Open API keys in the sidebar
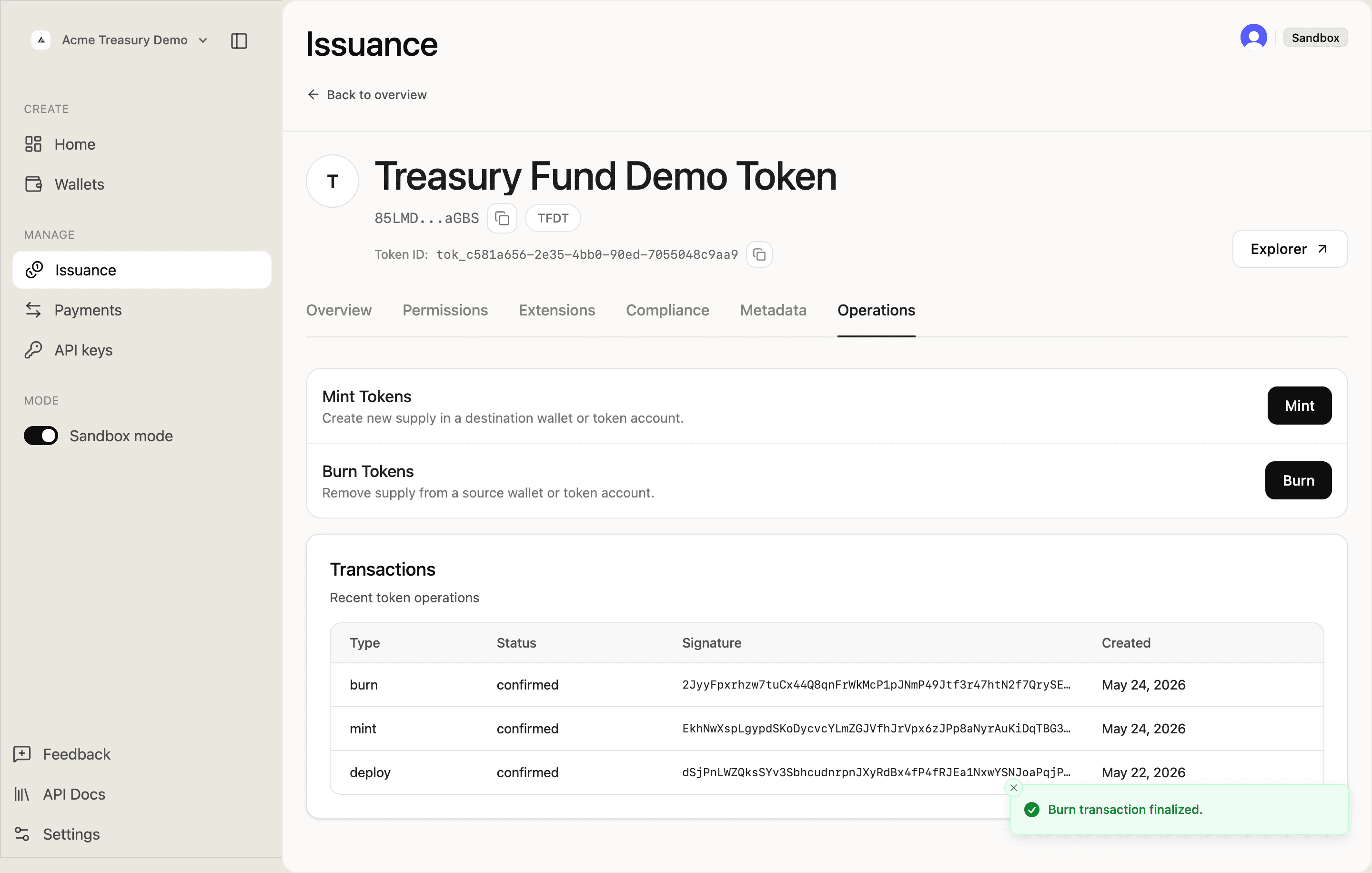The width and height of the screenshot is (1372, 873). click(141, 350)
